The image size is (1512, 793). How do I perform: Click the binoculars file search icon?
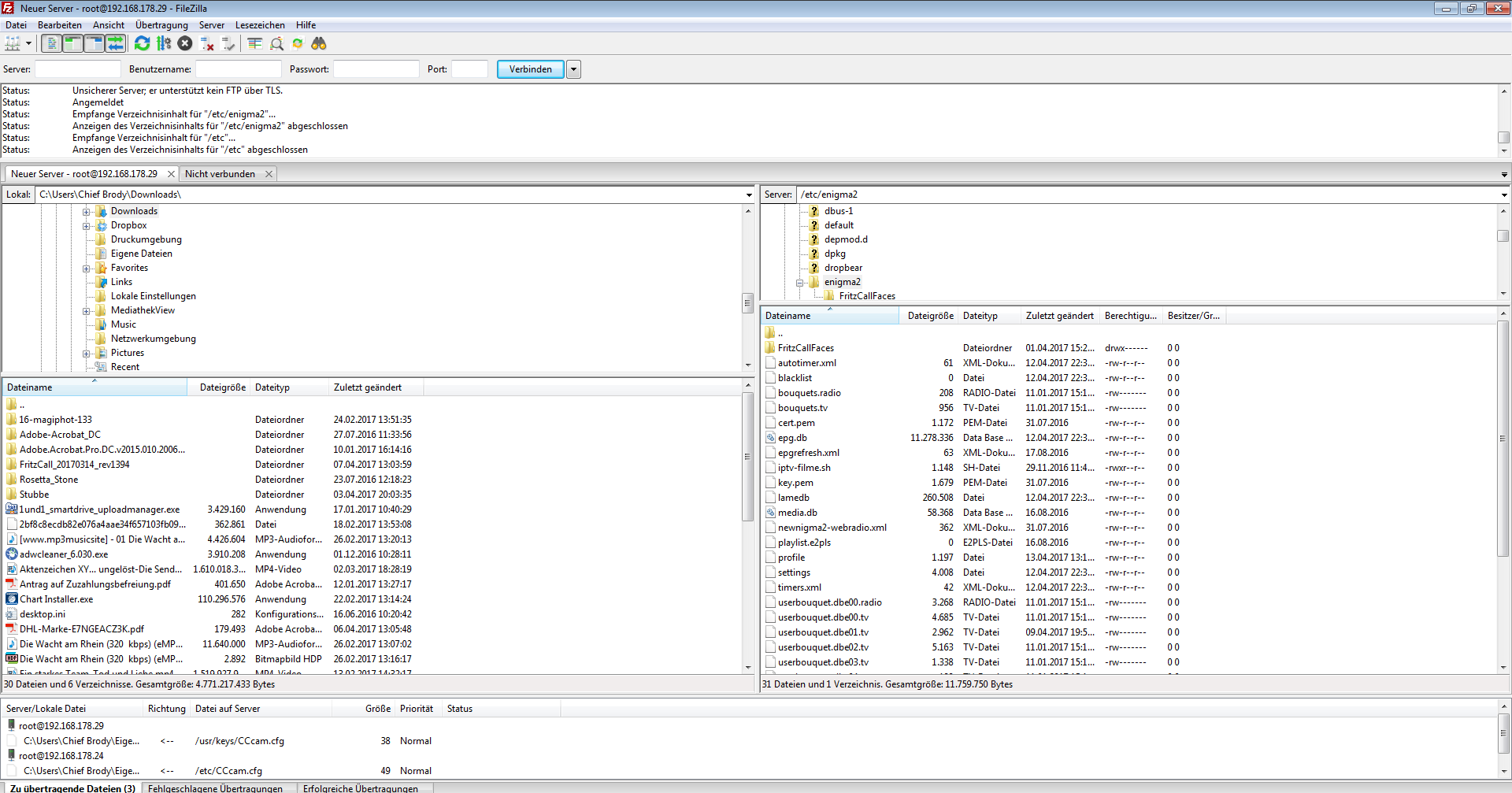pos(319,44)
